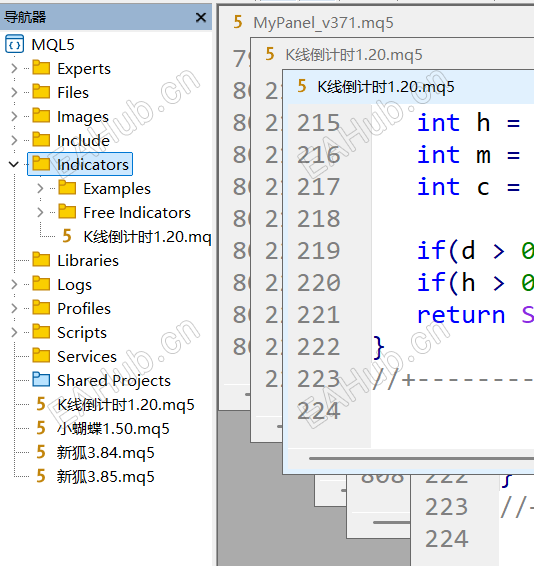Click MQ5 icon of 新狐3.85.mq5
Screen dimensions: 534x566
(41, 476)
